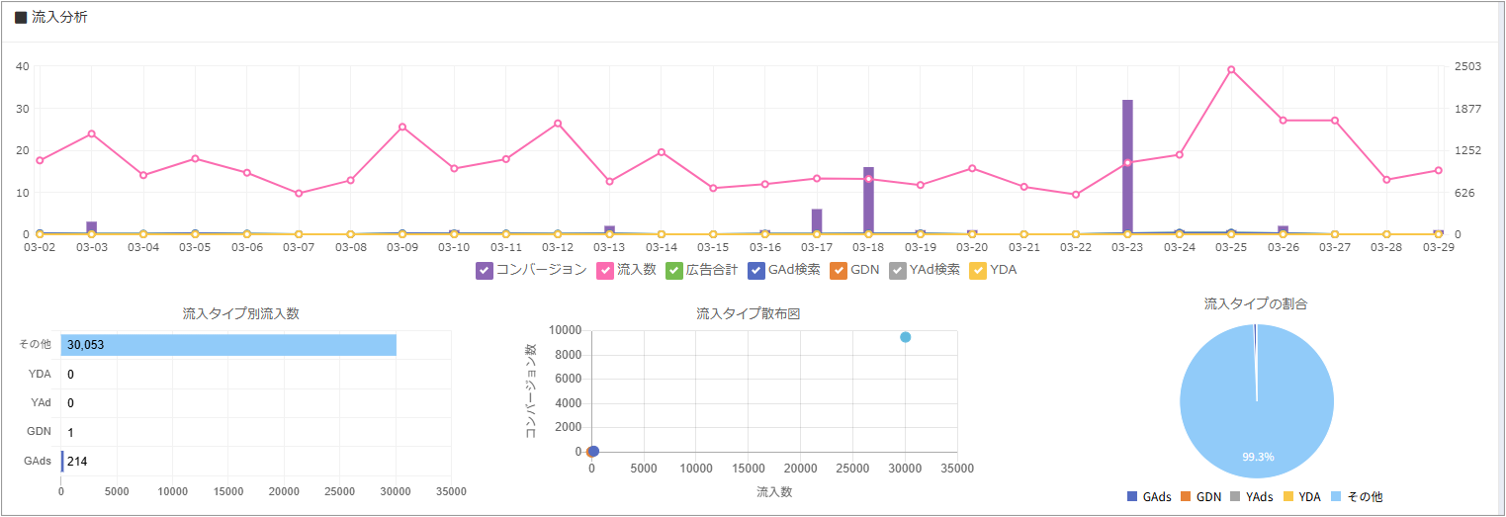Click the 03-25 peak point on line
This screenshot has height=517, width=1506.
[x=1231, y=70]
